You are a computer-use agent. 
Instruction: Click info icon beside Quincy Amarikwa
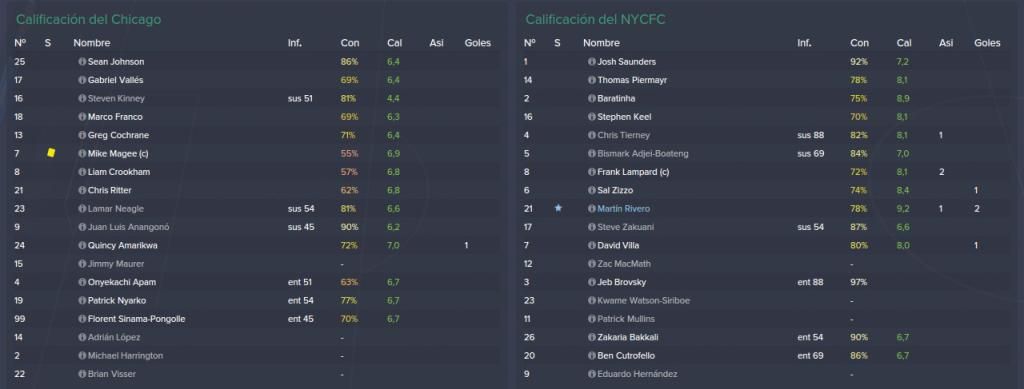(x=82, y=245)
